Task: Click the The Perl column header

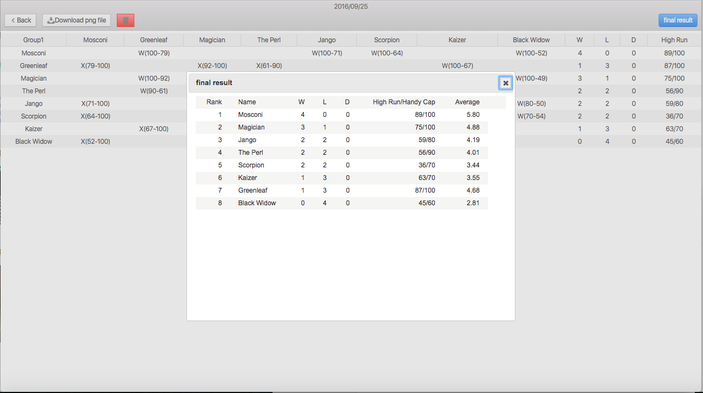Action: [269, 40]
